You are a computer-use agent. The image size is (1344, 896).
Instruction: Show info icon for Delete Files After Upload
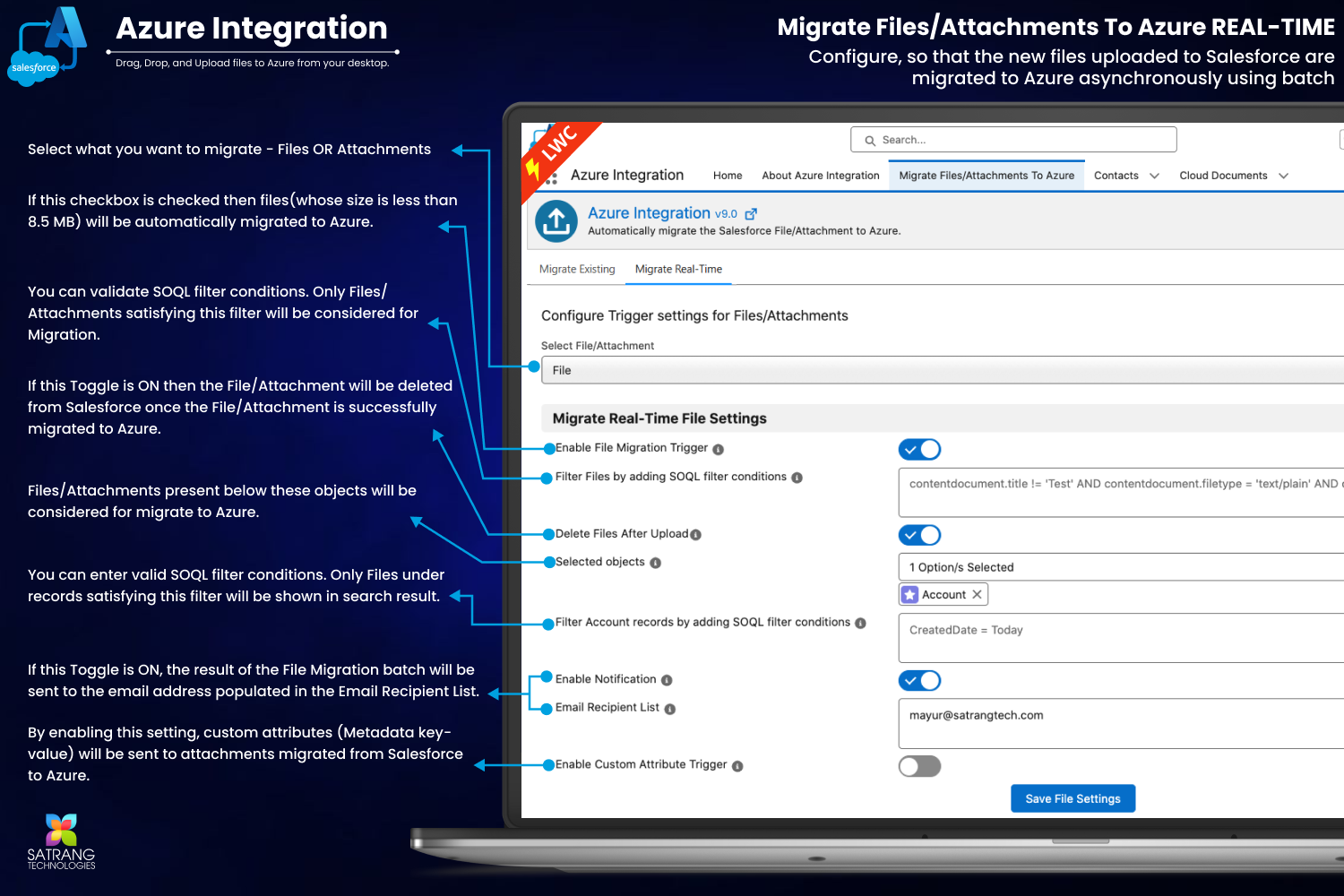[696, 535]
